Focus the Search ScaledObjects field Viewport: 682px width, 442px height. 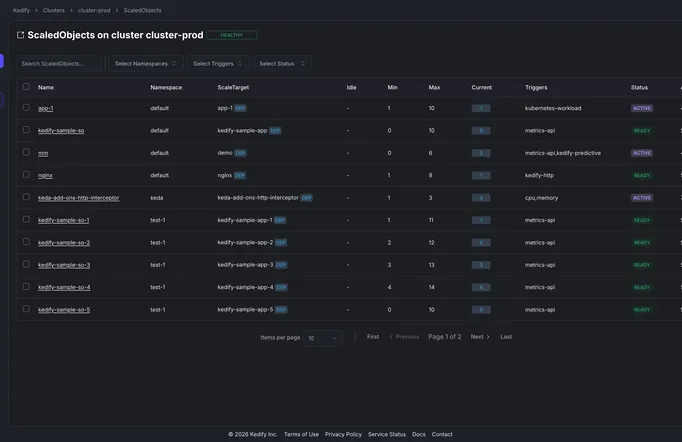pyautogui.click(x=59, y=64)
